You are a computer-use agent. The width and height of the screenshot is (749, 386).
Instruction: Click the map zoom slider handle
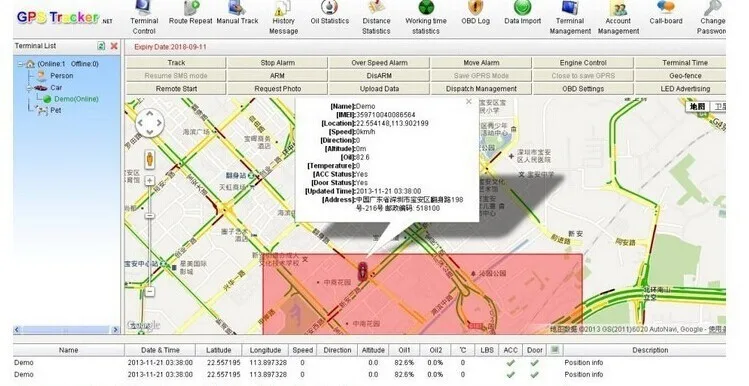[150, 216]
